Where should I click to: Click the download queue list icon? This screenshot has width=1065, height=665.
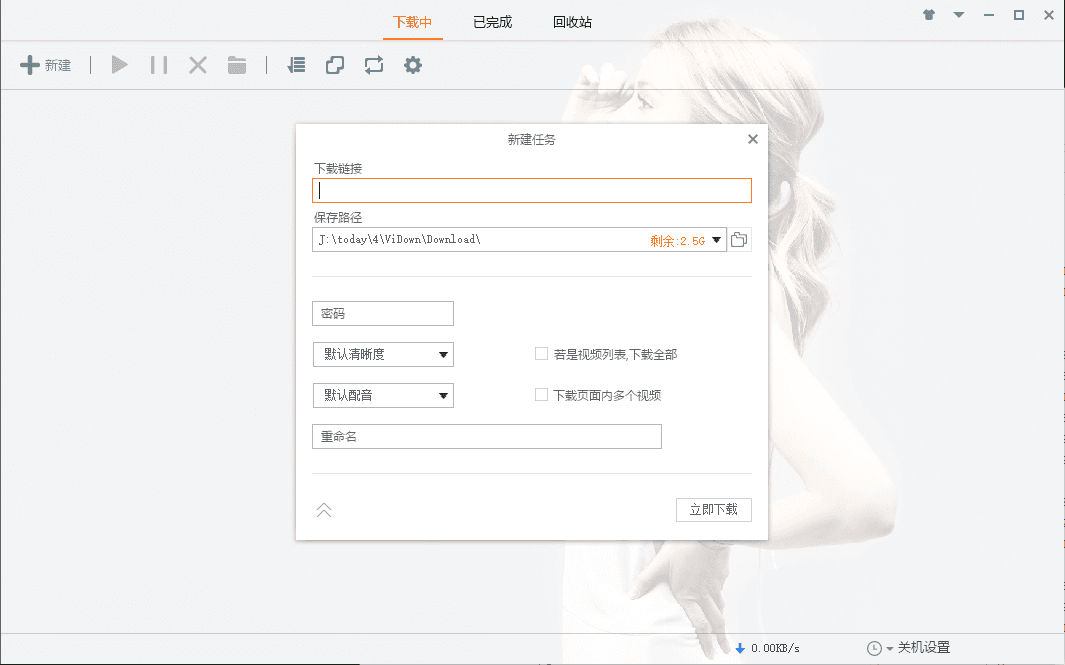295,65
